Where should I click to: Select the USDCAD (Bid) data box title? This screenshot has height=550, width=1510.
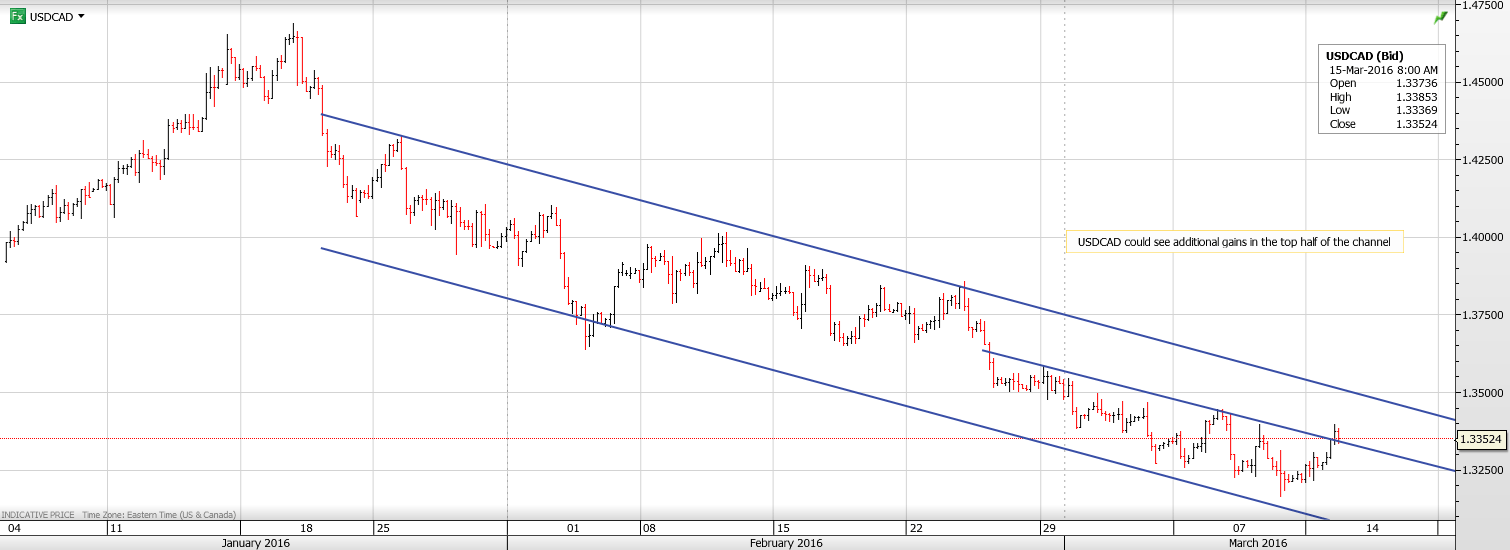pyautogui.click(x=1366, y=56)
